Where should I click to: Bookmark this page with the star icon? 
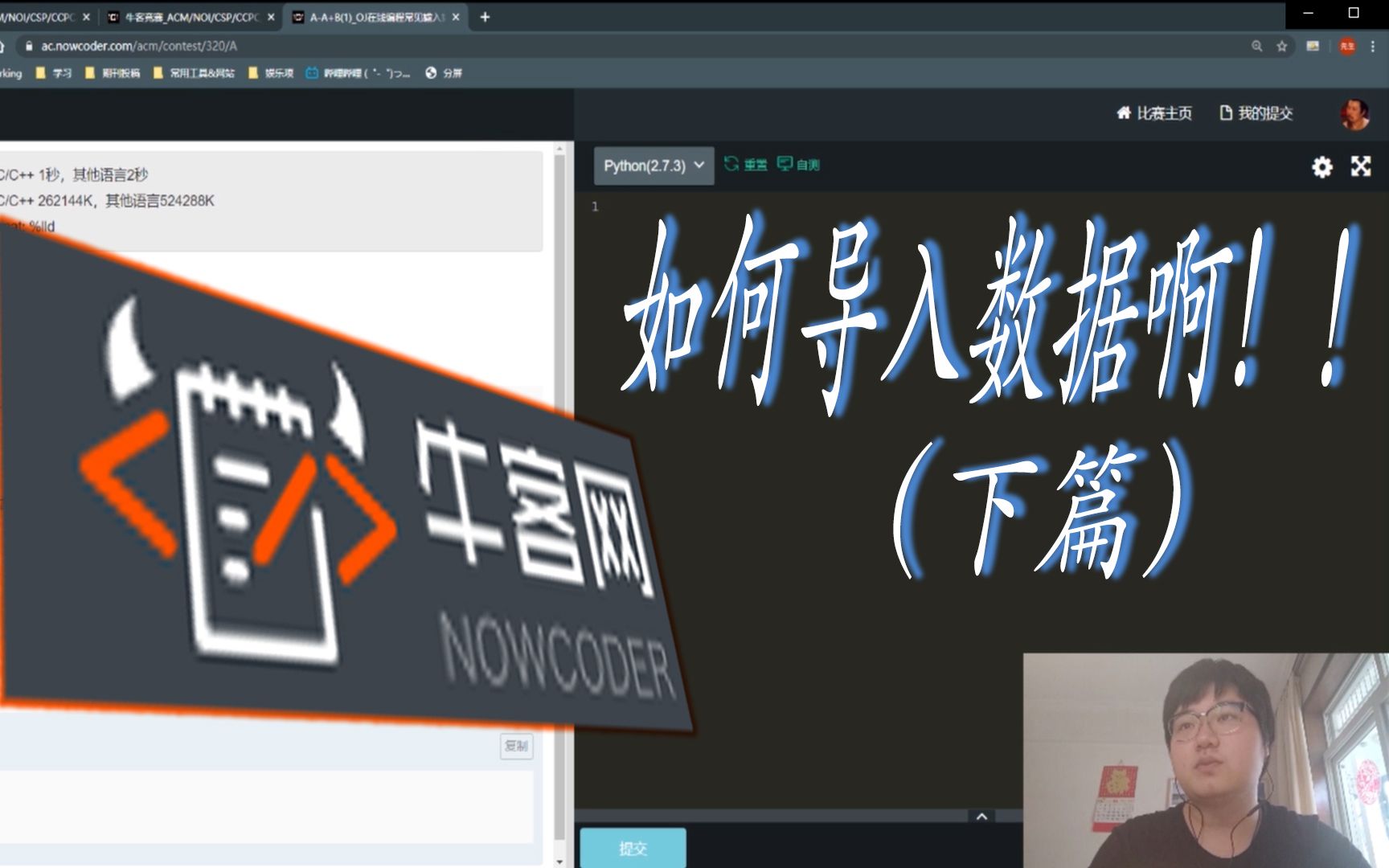tap(1282, 47)
